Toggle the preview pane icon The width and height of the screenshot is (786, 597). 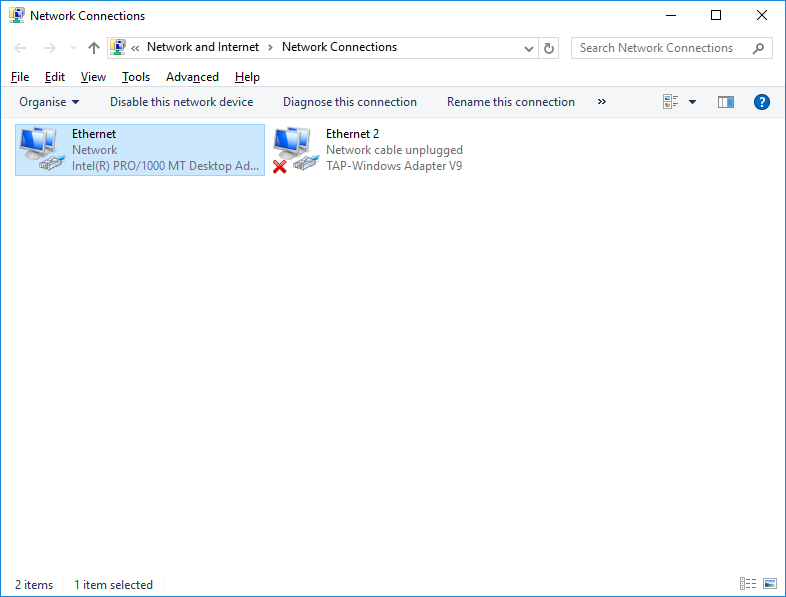726,102
